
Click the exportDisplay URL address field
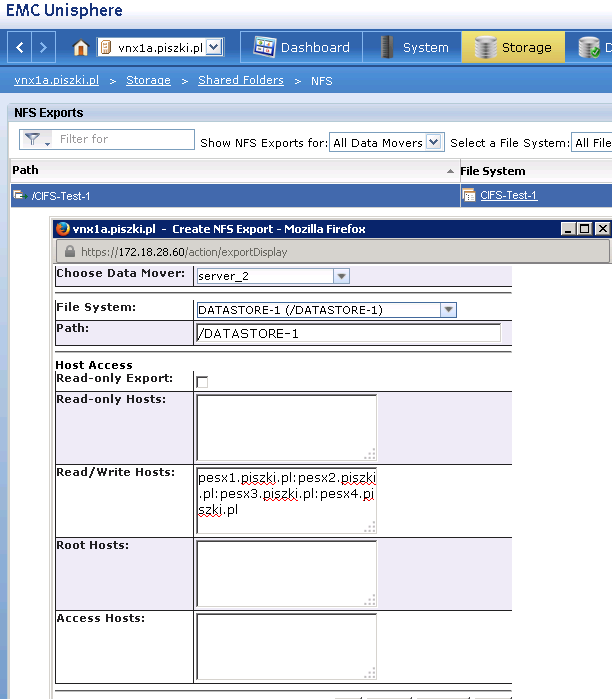pyautogui.click(x=332, y=252)
